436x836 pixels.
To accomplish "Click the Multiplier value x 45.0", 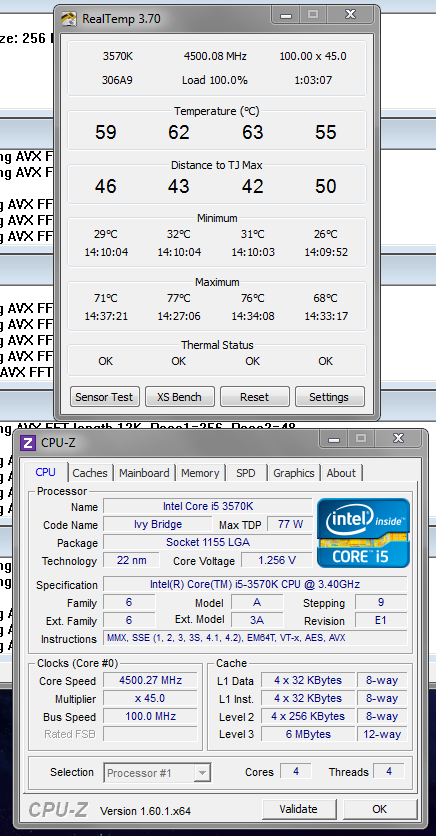I will pyautogui.click(x=150, y=698).
